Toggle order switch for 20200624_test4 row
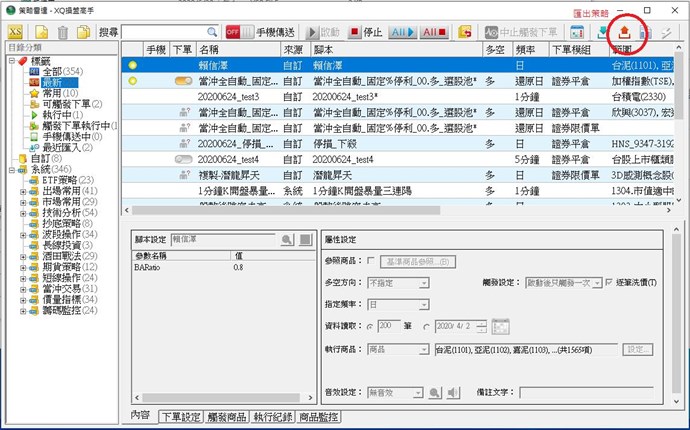The height and width of the screenshot is (430, 690). (x=183, y=159)
